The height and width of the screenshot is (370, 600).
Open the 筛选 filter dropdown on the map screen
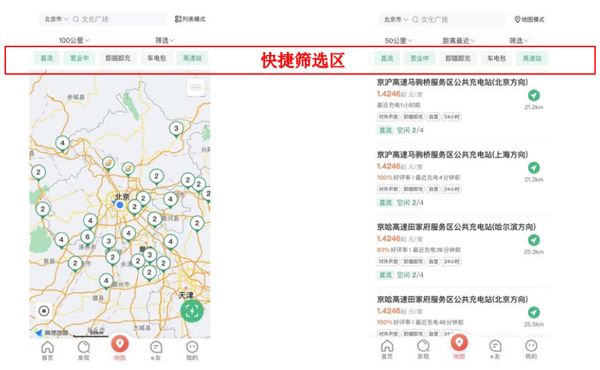pyautogui.click(x=165, y=40)
